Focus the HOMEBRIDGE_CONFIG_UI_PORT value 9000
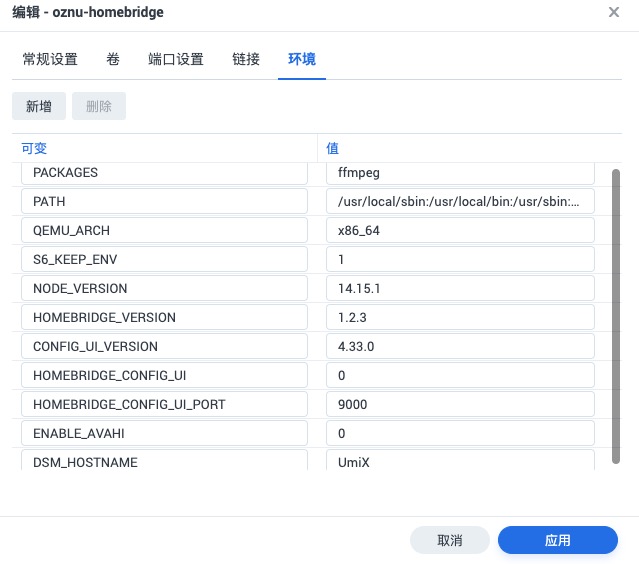 coord(460,404)
